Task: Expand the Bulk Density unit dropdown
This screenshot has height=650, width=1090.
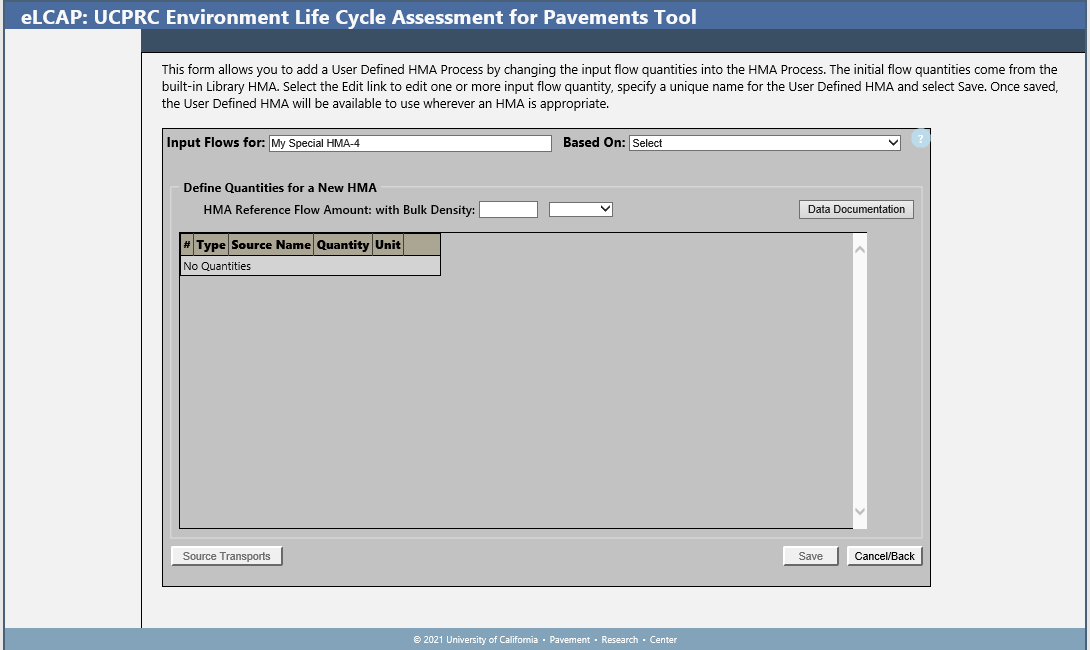Action: (x=581, y=209)
